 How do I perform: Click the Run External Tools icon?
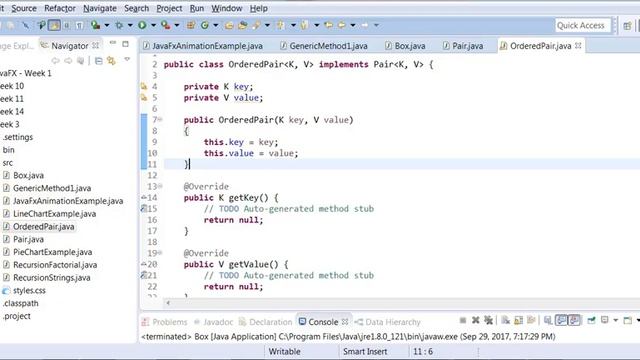(165, 25)
